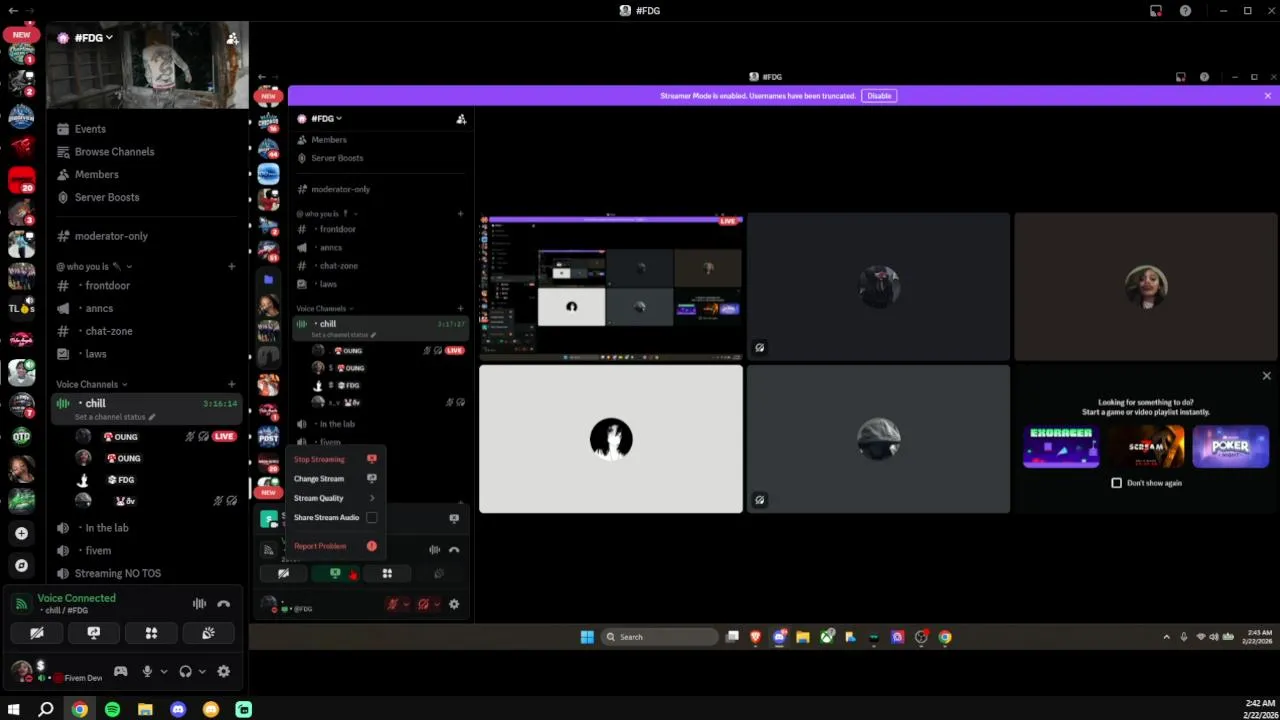Toggle the red muted microphone in streamed Discord
Image resolution: width=1280 pixels, height=720 pixels.
pos(393,604)
